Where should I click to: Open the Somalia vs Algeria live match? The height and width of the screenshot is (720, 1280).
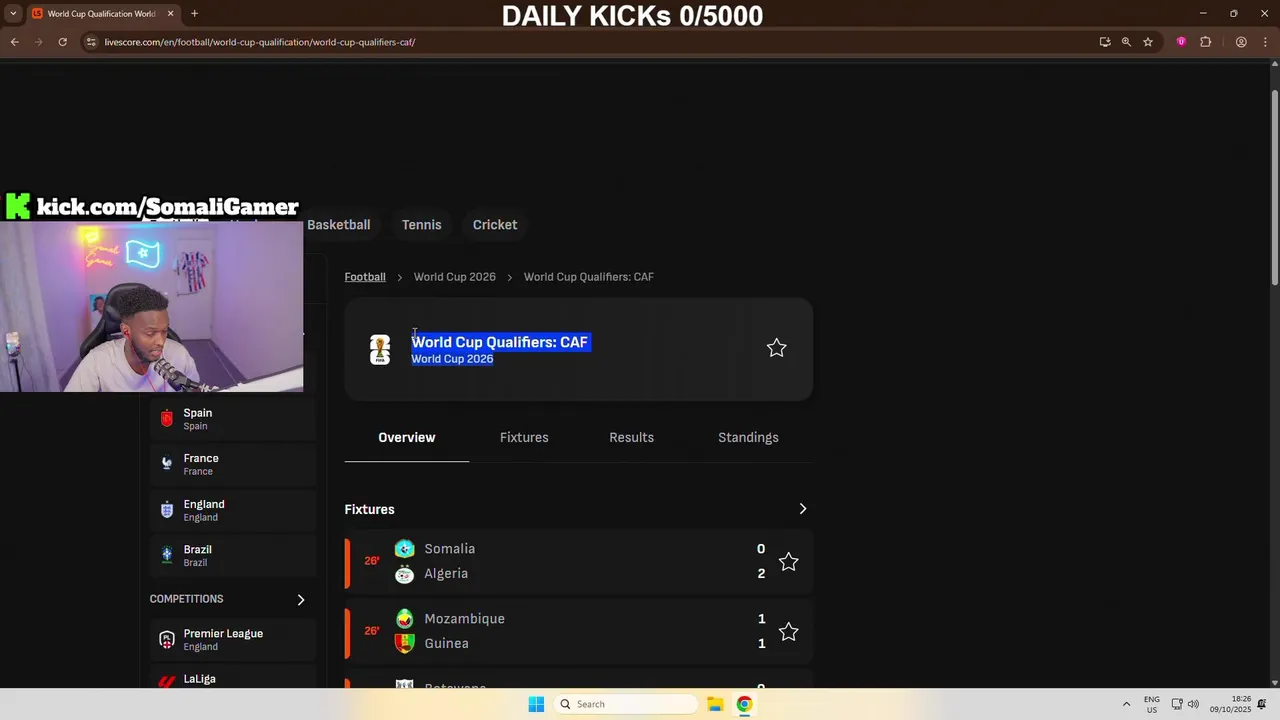point(578,561)
